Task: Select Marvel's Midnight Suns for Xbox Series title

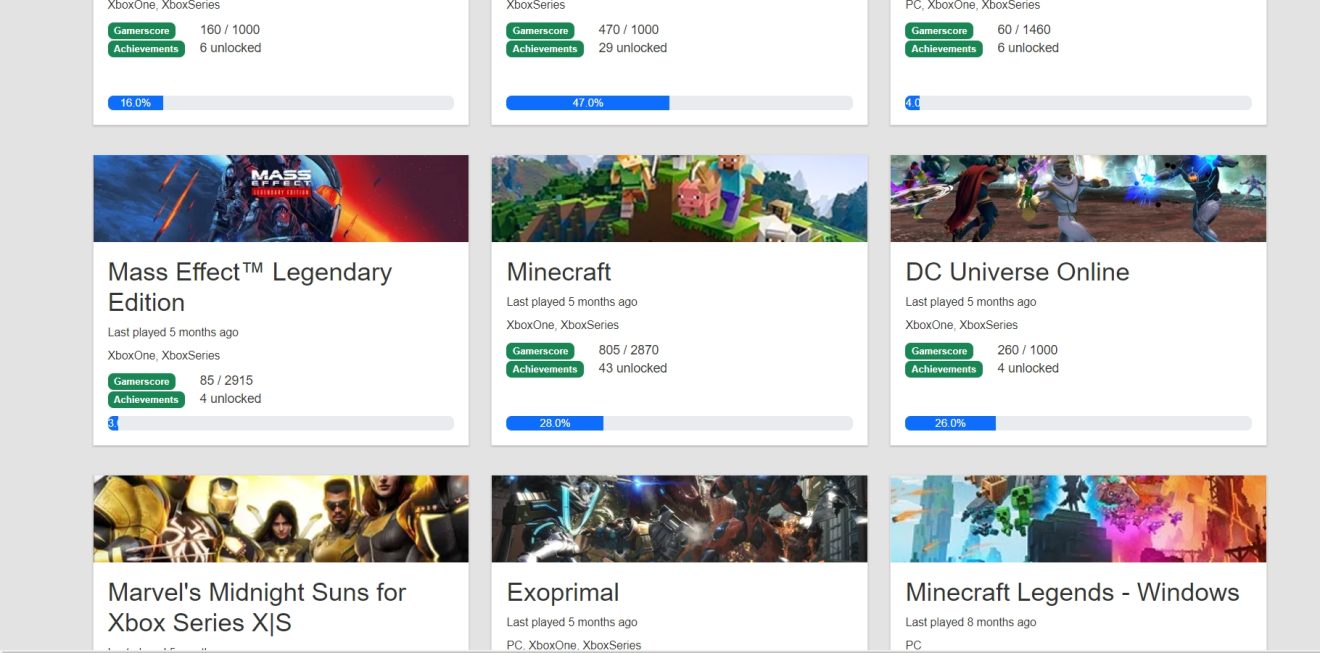Action: coord(256,607)
